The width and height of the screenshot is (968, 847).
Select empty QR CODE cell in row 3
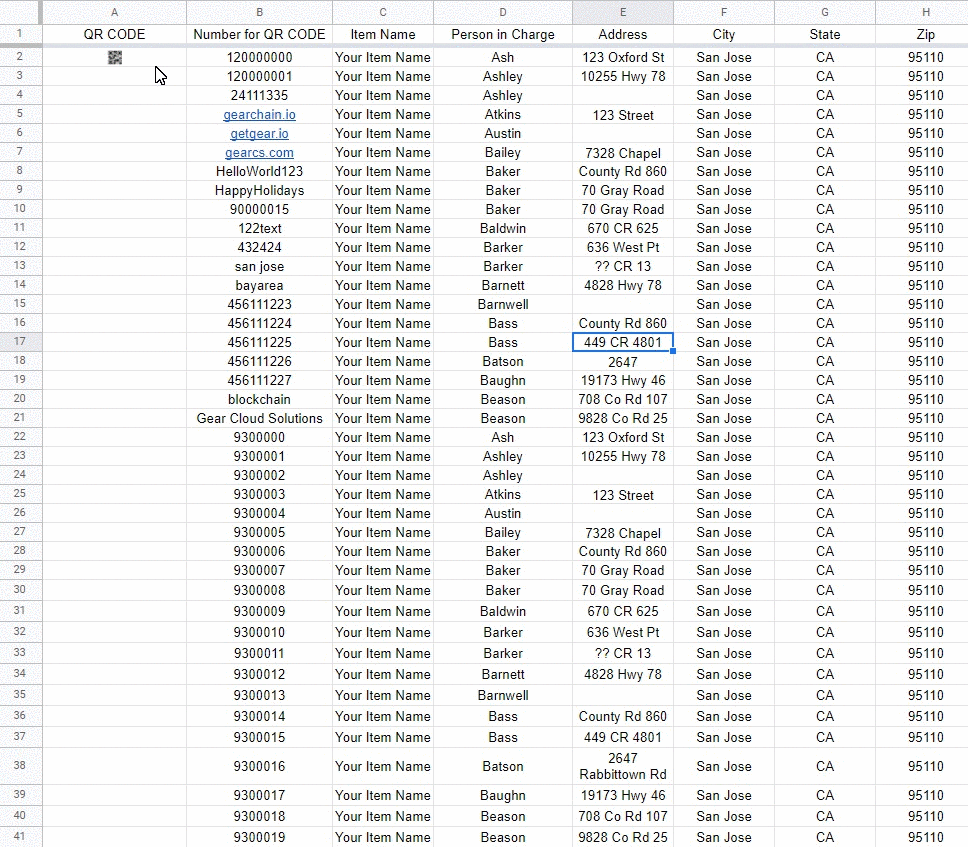114,77
